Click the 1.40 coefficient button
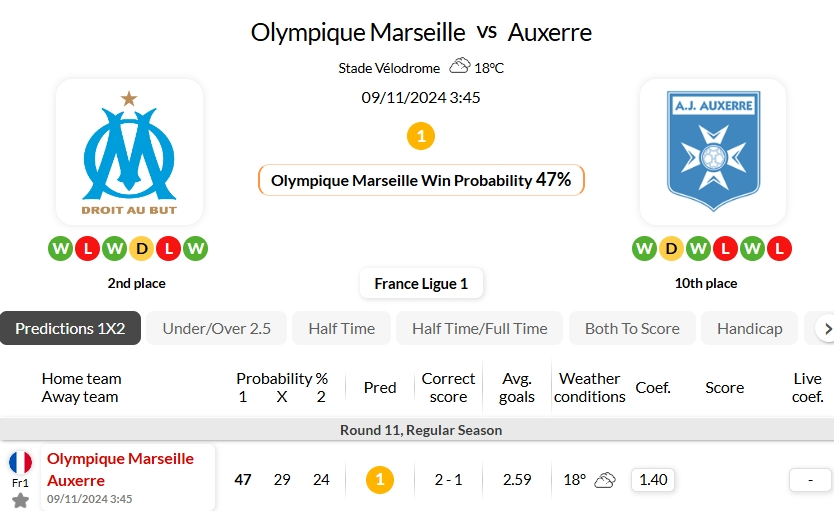Image resolution: width=834 pixels, height=511 pixels. click(653, 480)
